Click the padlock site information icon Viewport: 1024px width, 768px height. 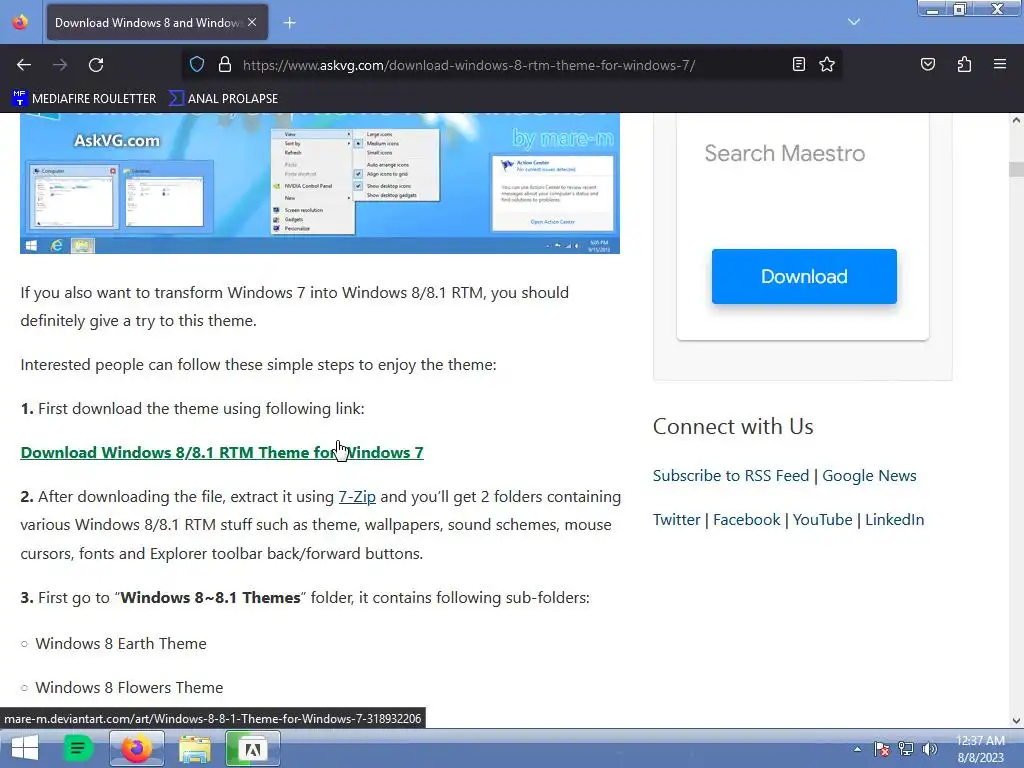tap(225, 65)
